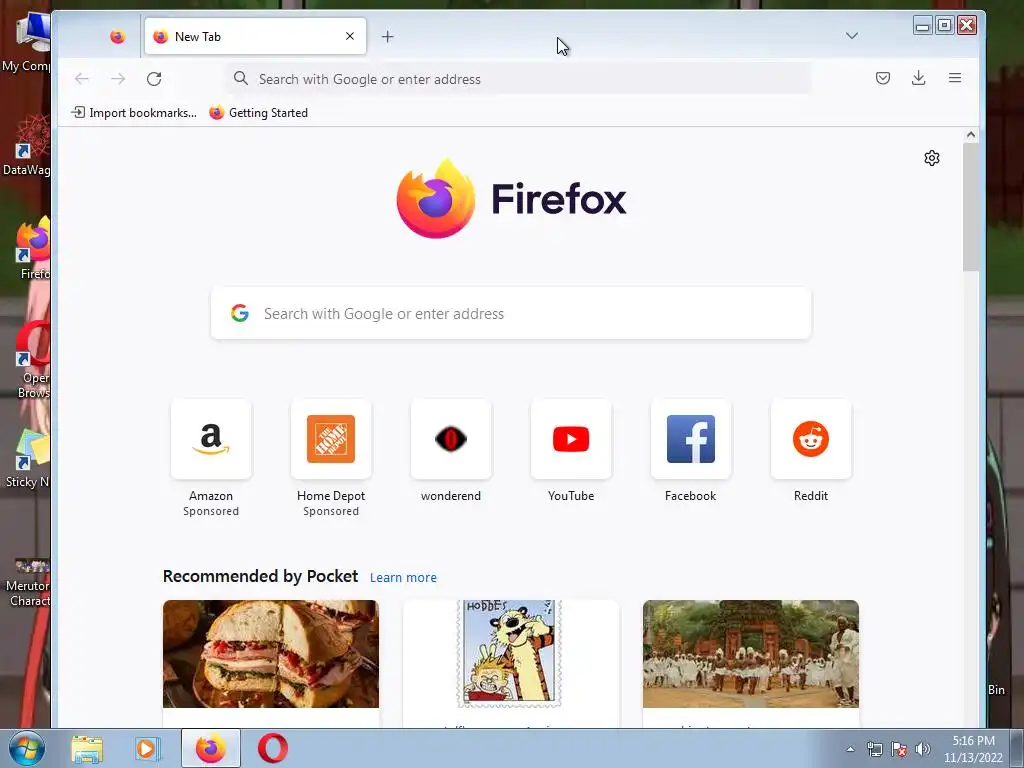
Task: Launch Windows Media Player from taskbar
Action: point(148,748)
